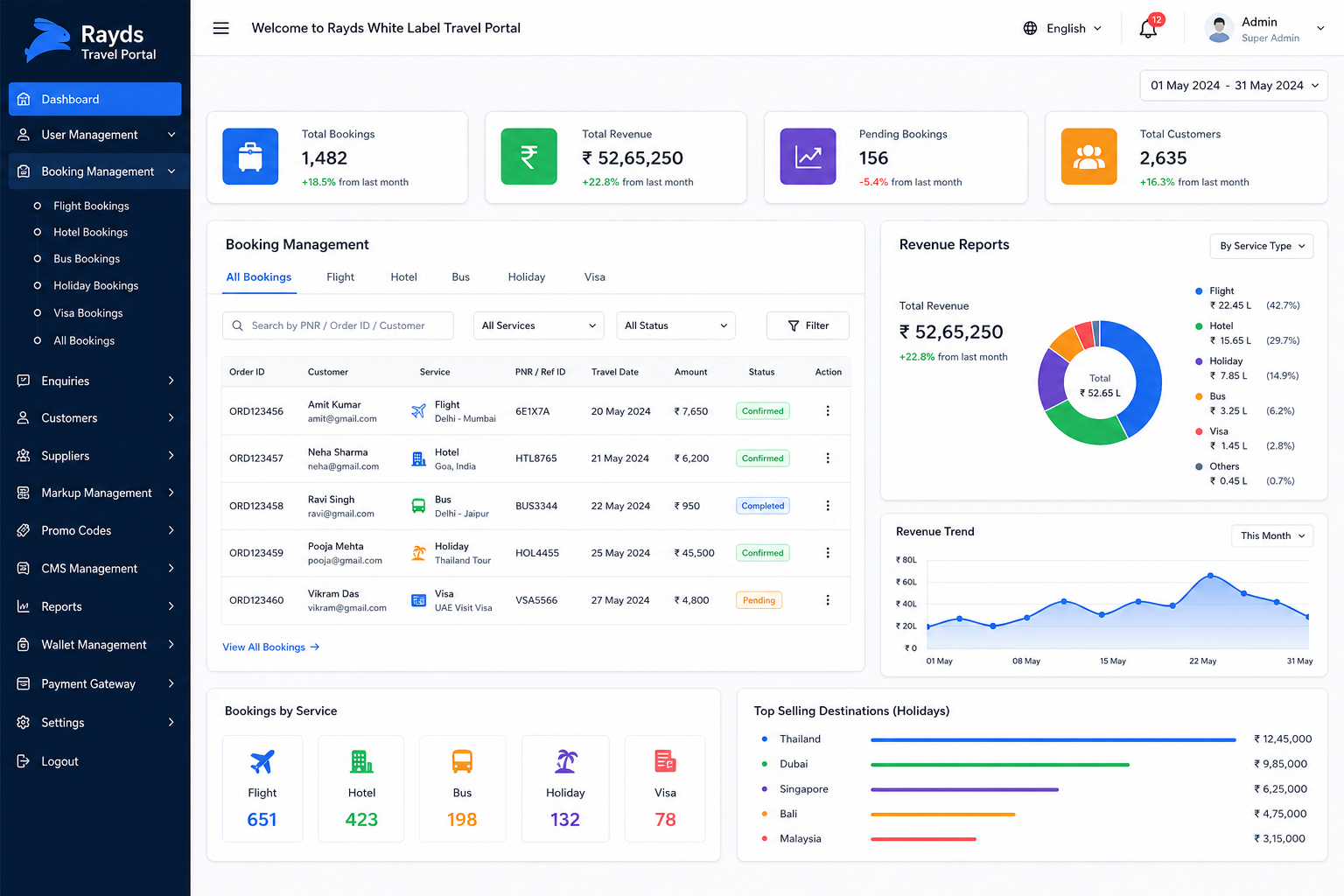Click PNR HOL4455 in the table

pyautogui.click(x=537, y=553)
